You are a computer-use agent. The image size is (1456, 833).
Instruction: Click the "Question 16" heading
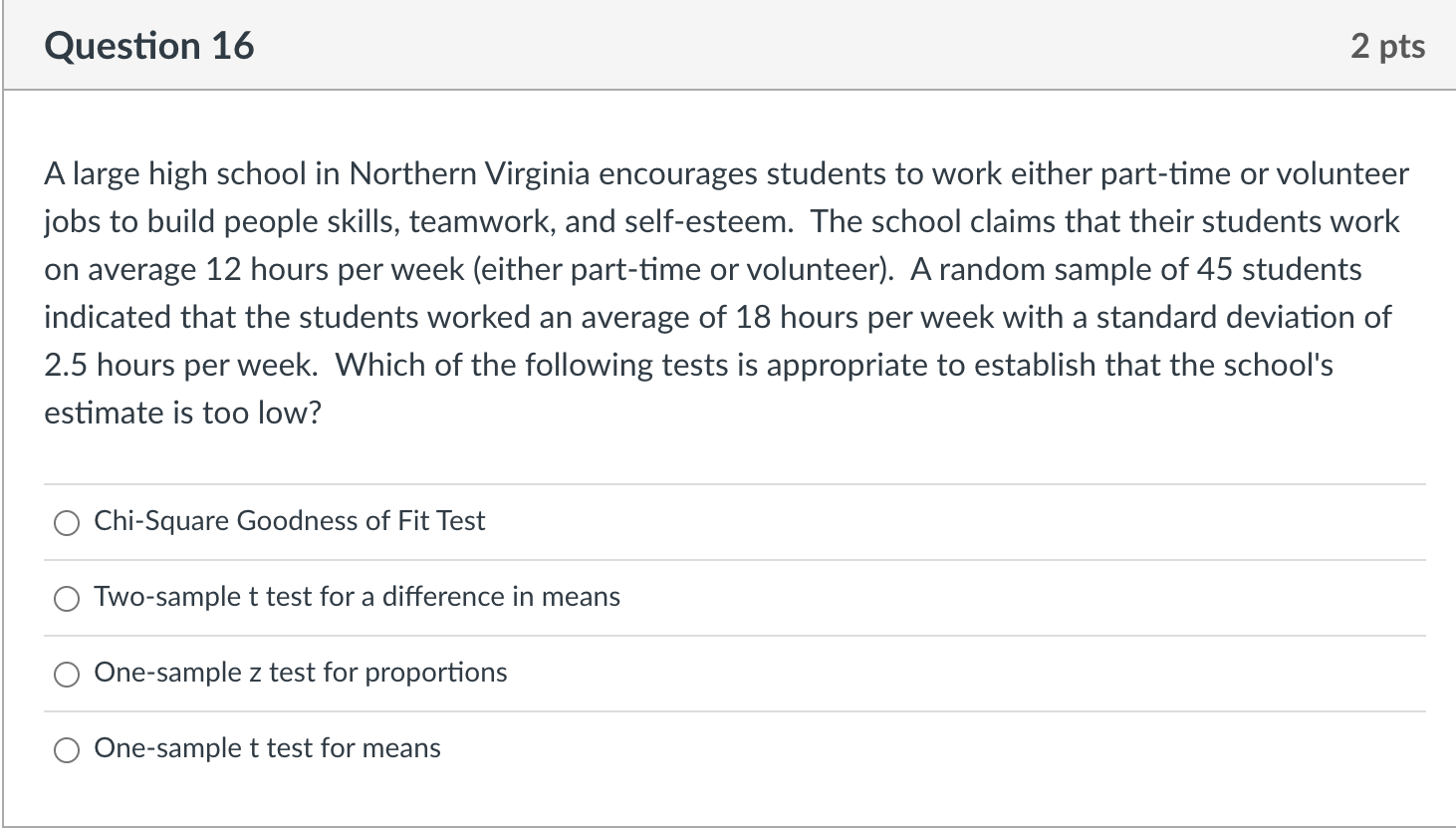pyautogui.click(x=149, y=47)
